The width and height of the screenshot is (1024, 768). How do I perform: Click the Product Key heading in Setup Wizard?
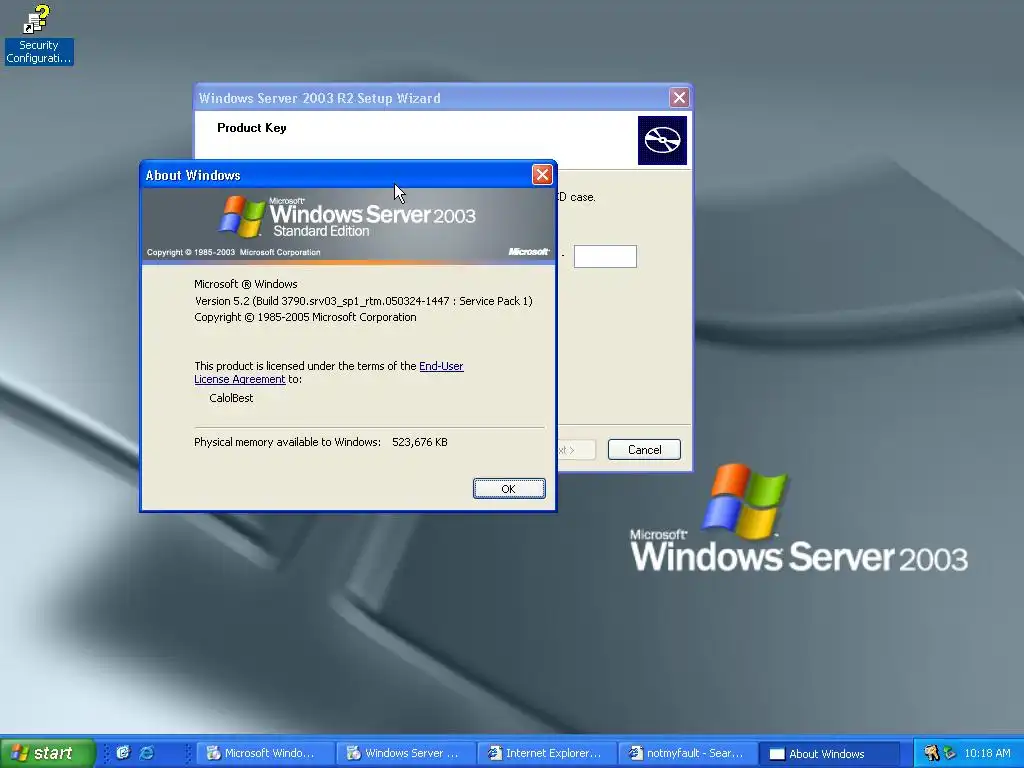coord(251,128)
